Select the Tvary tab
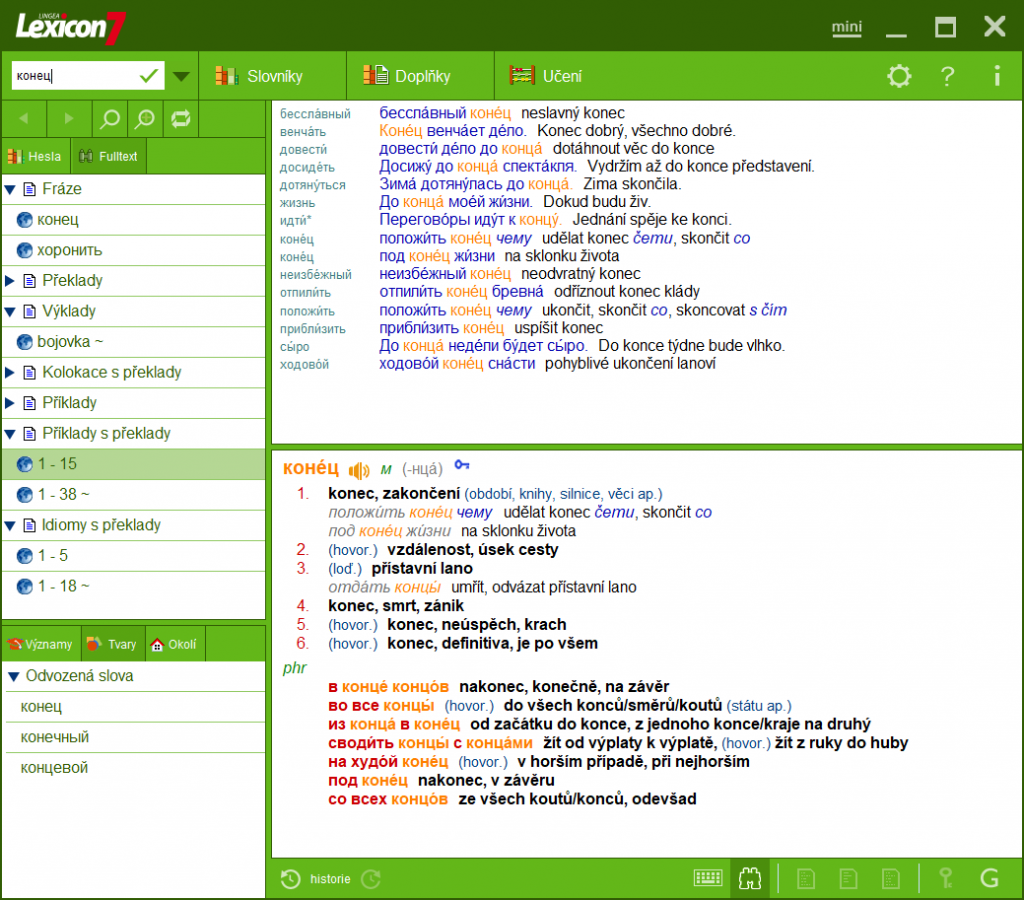This screenshot has width=1024, height=900. pos(112,644)
